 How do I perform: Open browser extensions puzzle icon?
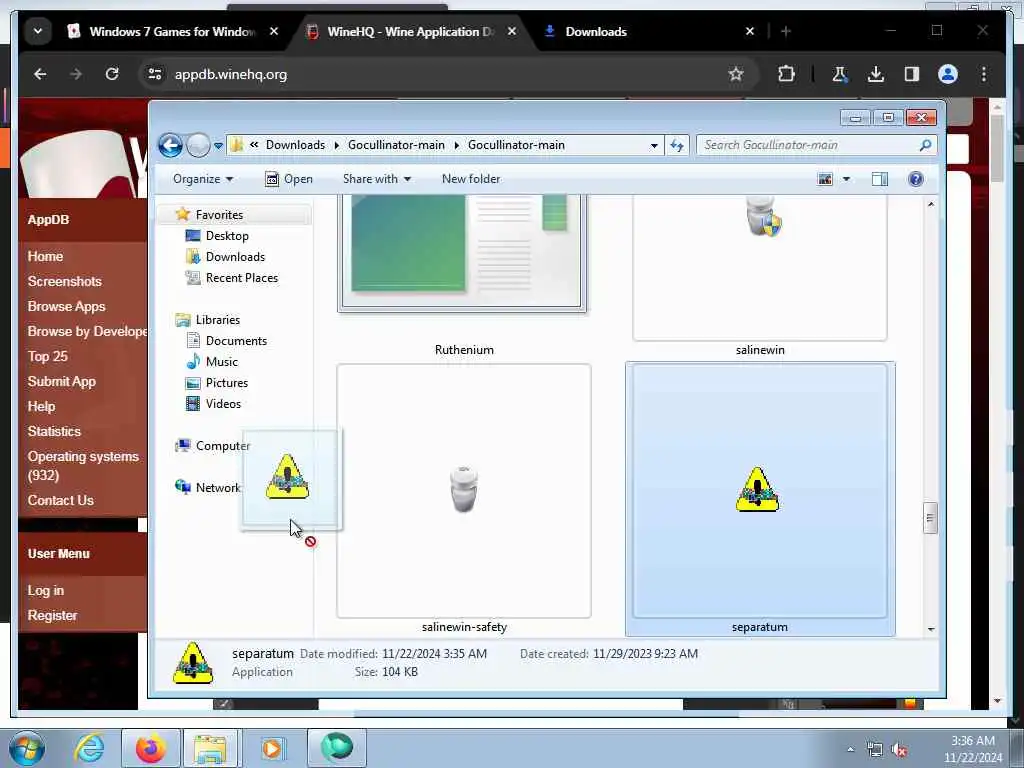tap(786, 74)
